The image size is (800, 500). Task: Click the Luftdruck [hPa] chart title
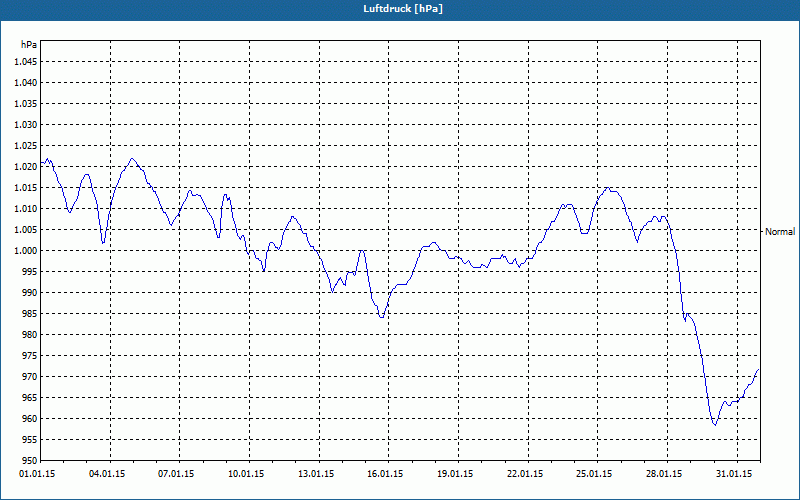[403, 9]
